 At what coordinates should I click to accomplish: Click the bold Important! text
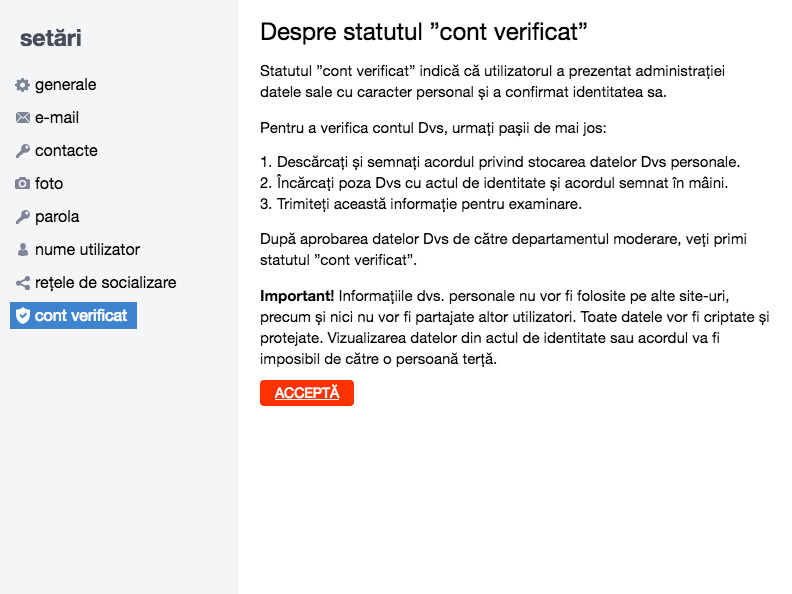tap(297, 296)
